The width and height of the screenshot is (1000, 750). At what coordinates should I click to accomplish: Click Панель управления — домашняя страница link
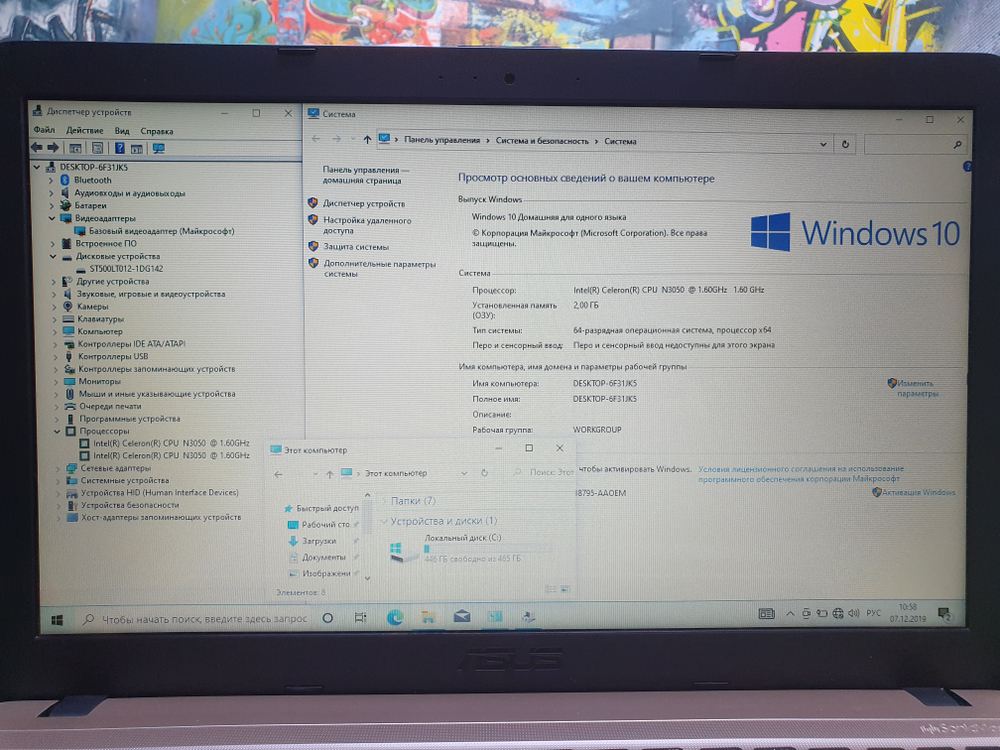tap(365, 175)
